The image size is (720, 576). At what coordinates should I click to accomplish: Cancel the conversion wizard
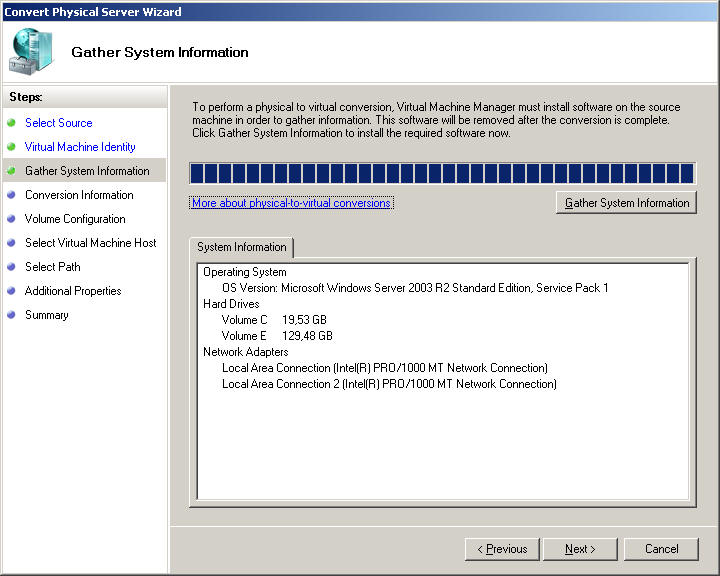(661, 549)
